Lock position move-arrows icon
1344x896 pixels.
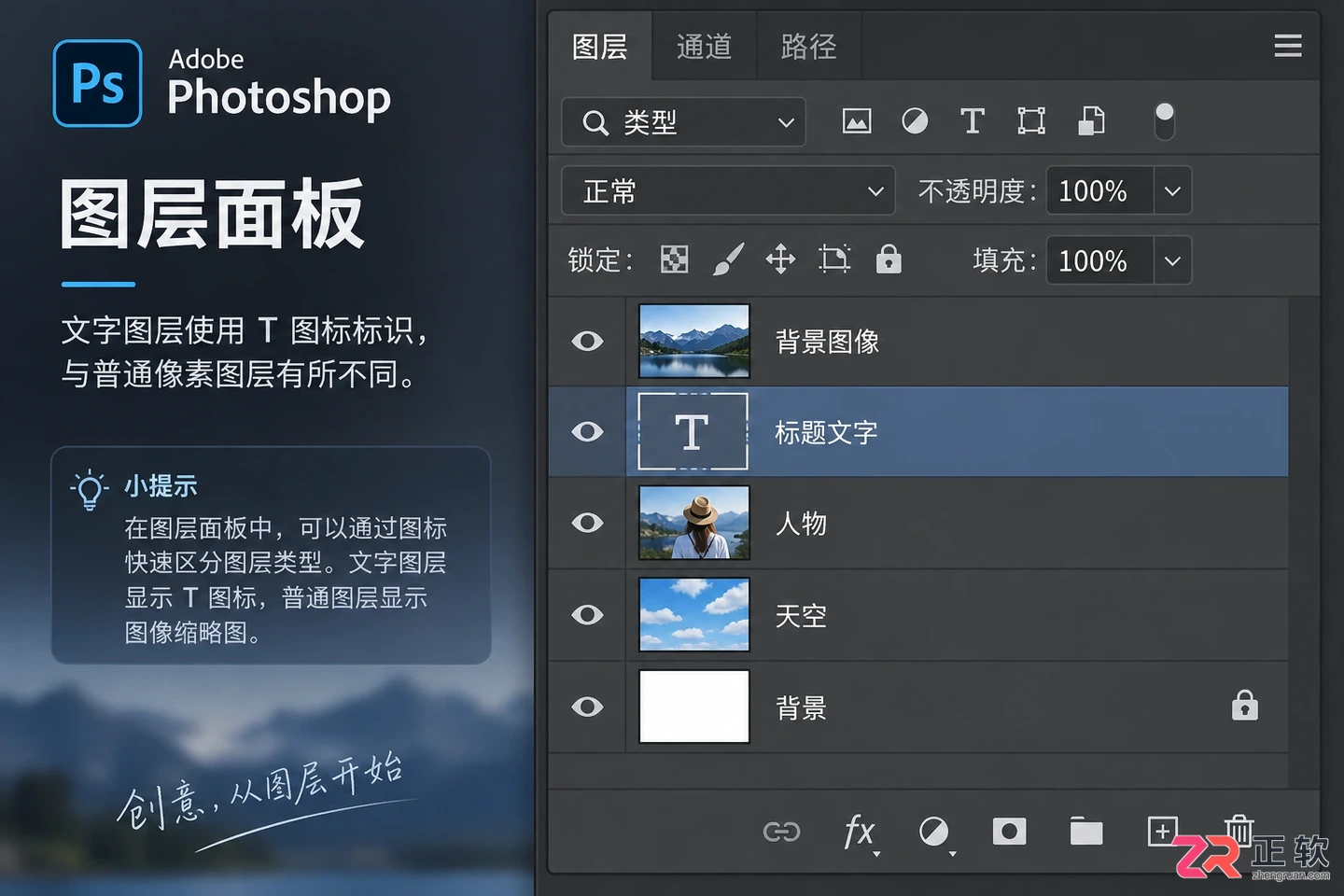pos(780,259)
